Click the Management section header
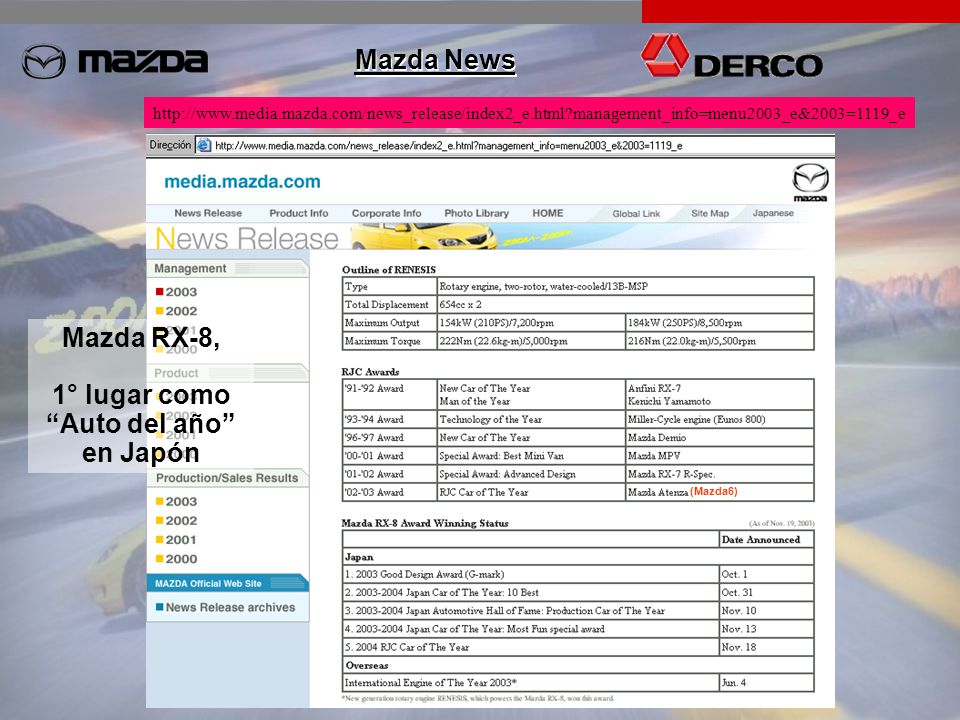 [x=227, y=268]
